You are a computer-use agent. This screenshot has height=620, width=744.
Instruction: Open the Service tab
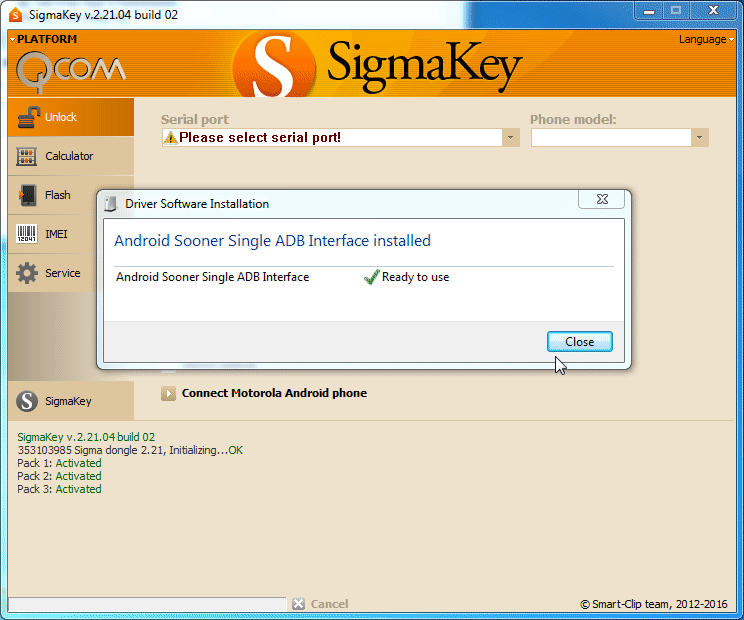click(52, 273)
